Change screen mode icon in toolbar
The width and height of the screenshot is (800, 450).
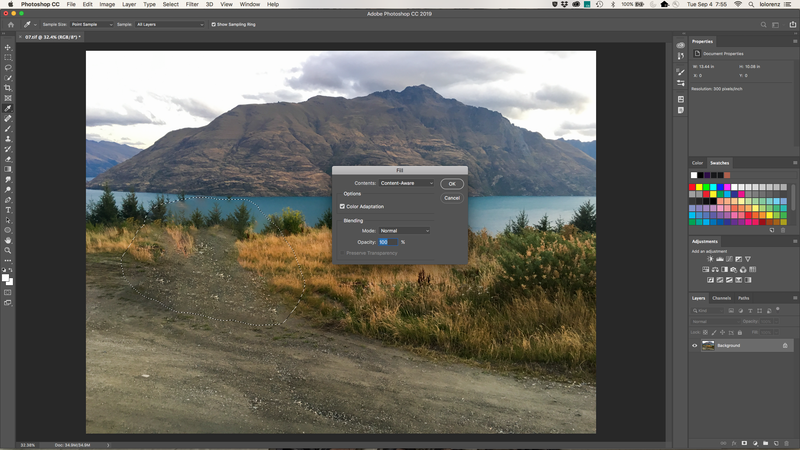[8, 303]
